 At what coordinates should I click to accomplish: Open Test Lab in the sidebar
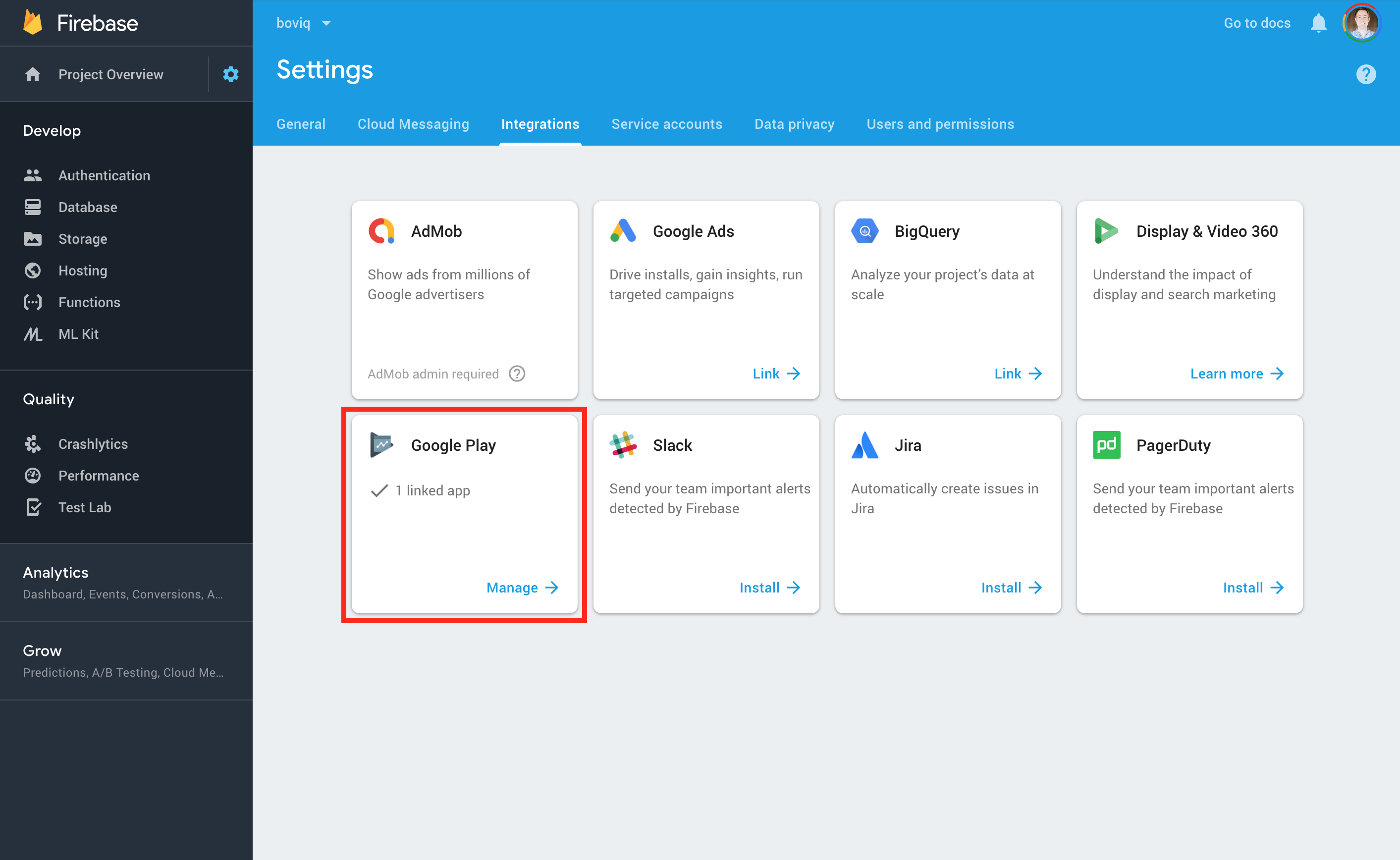pos(86,507)
